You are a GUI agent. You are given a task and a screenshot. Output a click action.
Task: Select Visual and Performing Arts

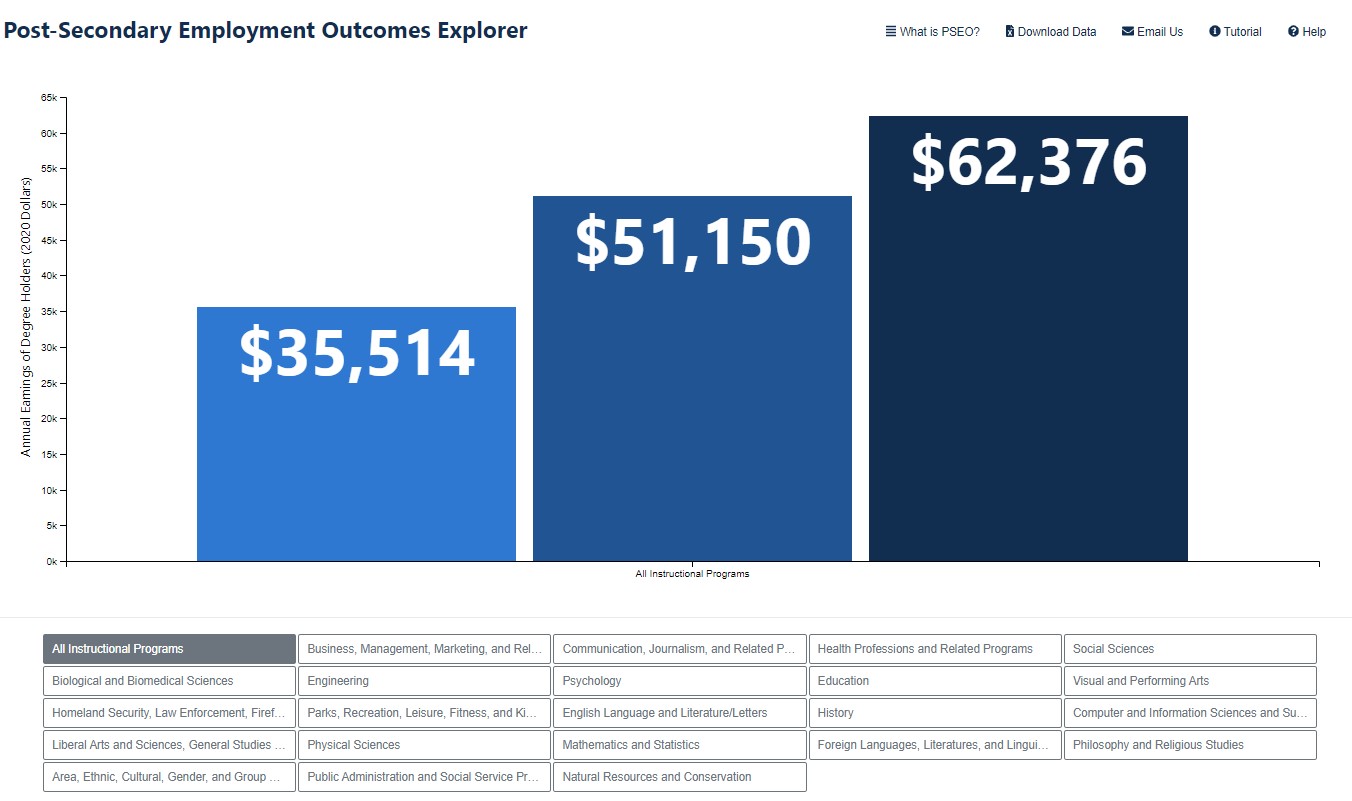coord(1190,681)
